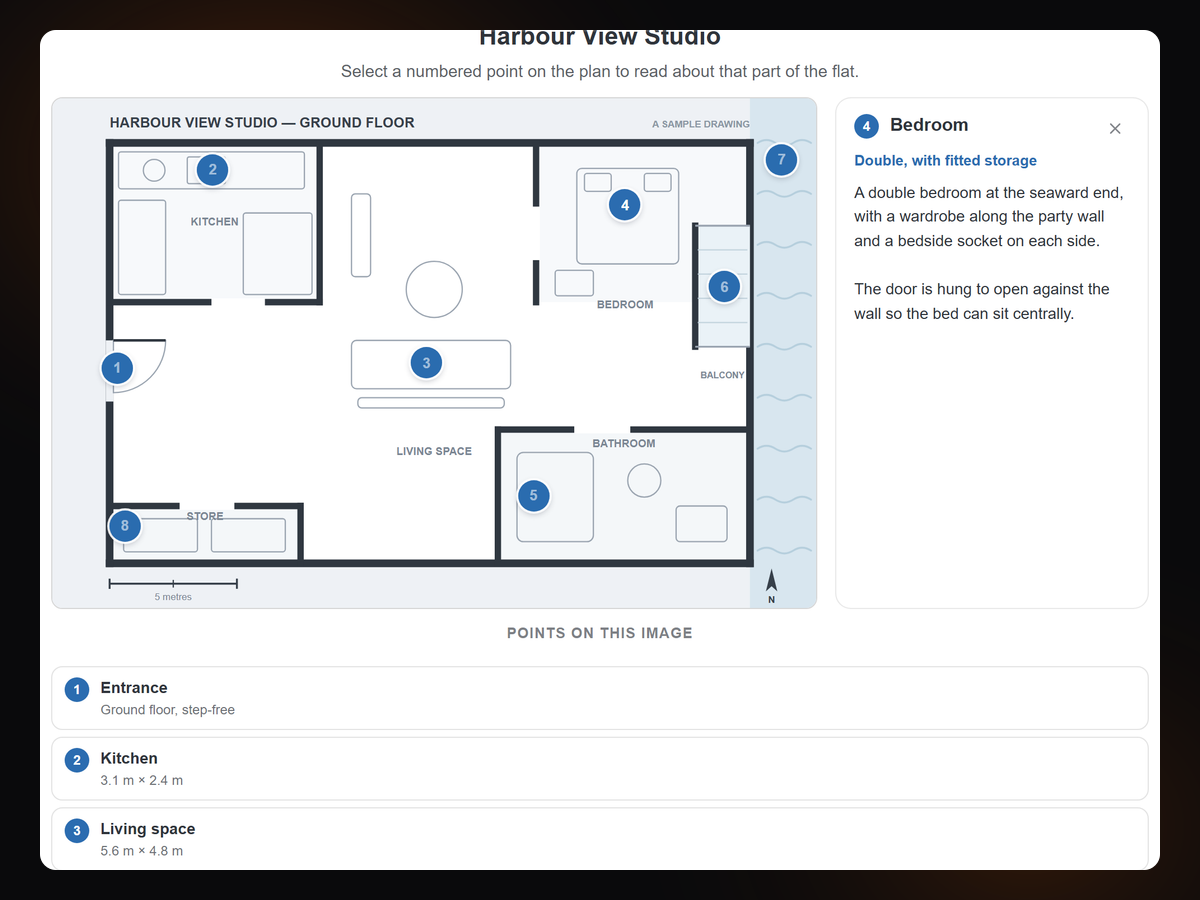
Task: Select hotspot 2 in the kitchen
Action: pos(212,170)
